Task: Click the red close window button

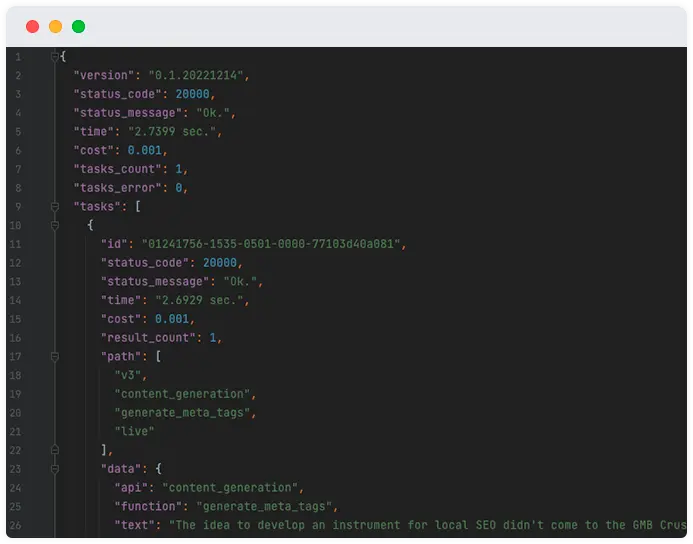Action: 33,27
